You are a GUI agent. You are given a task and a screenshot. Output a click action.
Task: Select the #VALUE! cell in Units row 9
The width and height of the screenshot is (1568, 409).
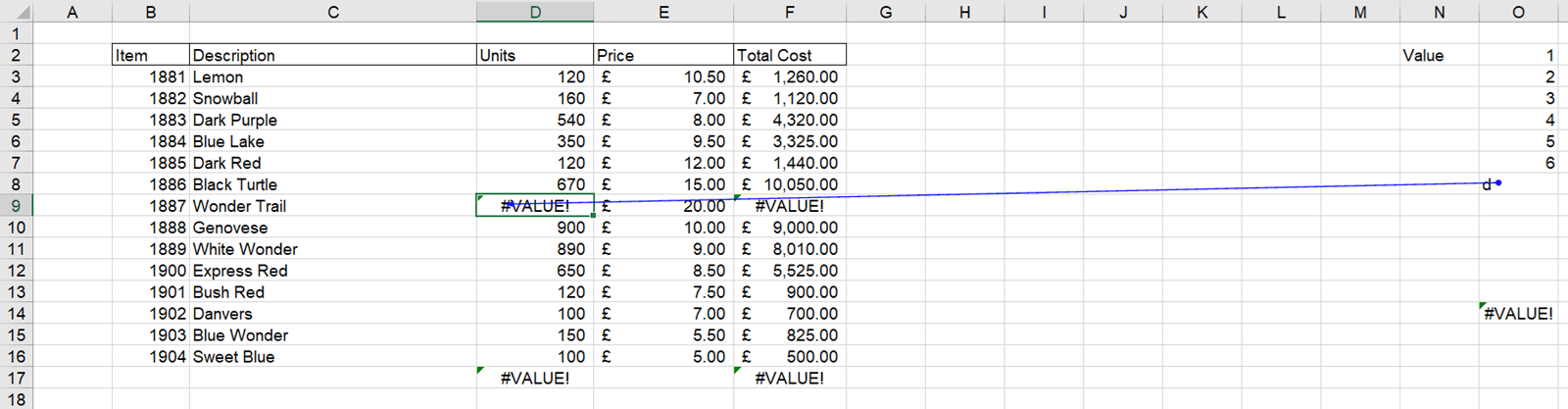point(534,206)
